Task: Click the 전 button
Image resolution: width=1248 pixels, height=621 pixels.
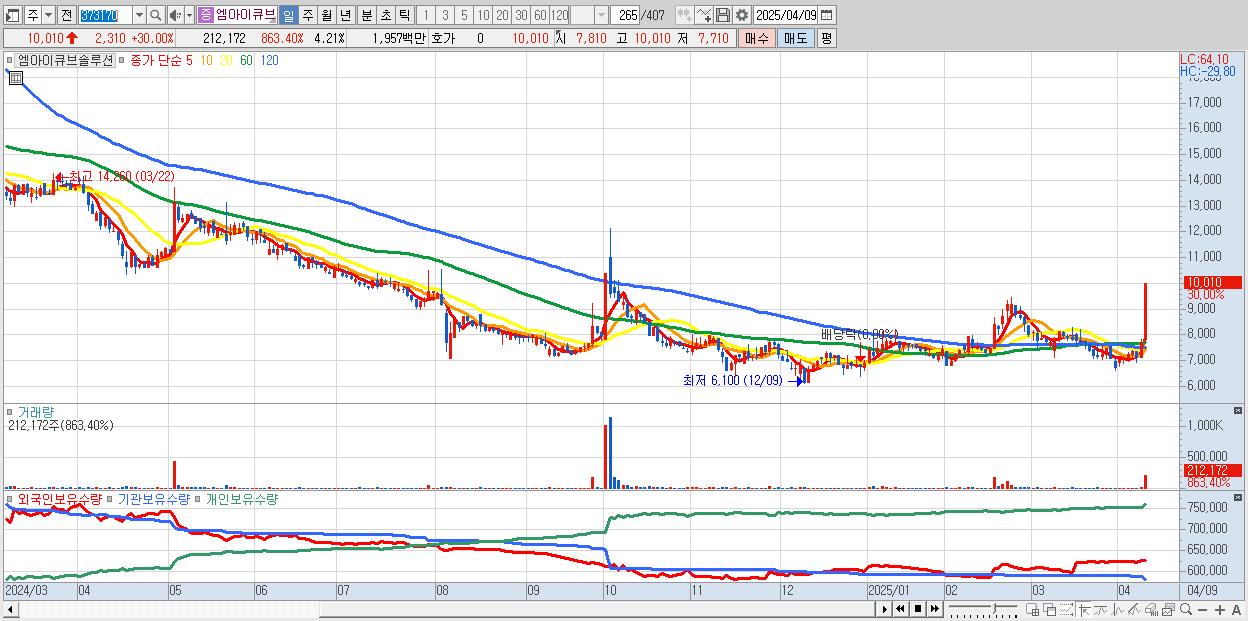Action: click(x=66, y=15)
